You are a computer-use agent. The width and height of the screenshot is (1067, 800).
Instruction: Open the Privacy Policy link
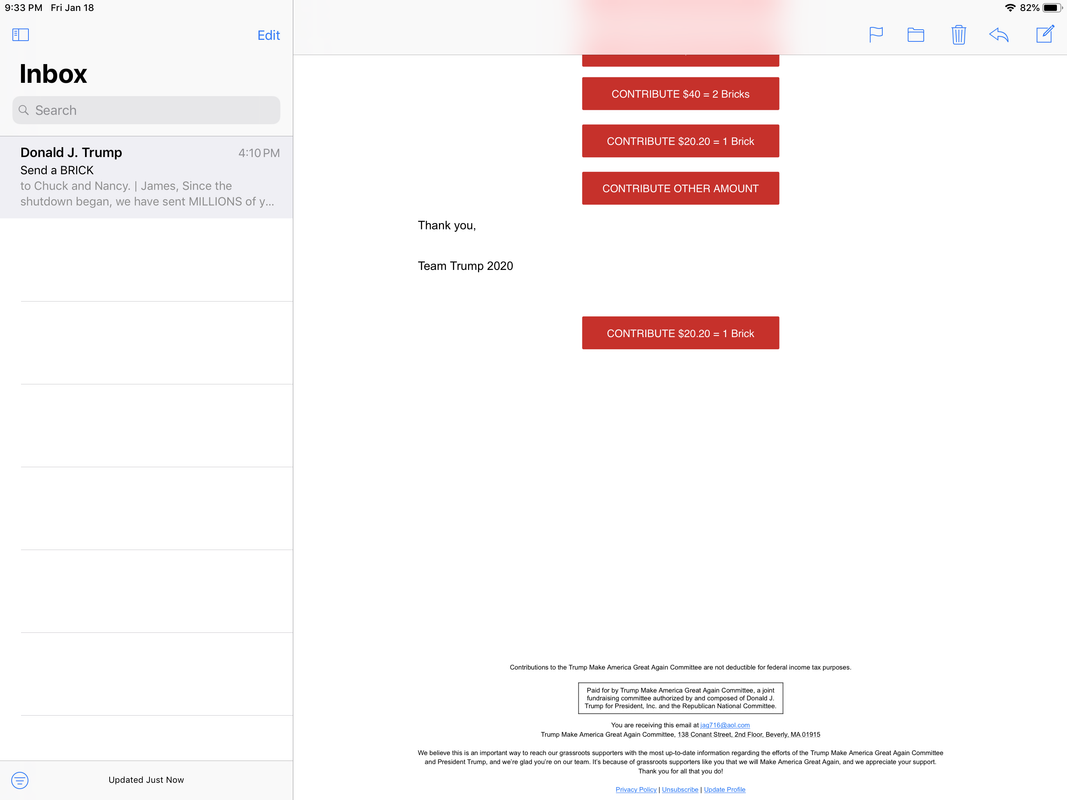click(636, 790)
